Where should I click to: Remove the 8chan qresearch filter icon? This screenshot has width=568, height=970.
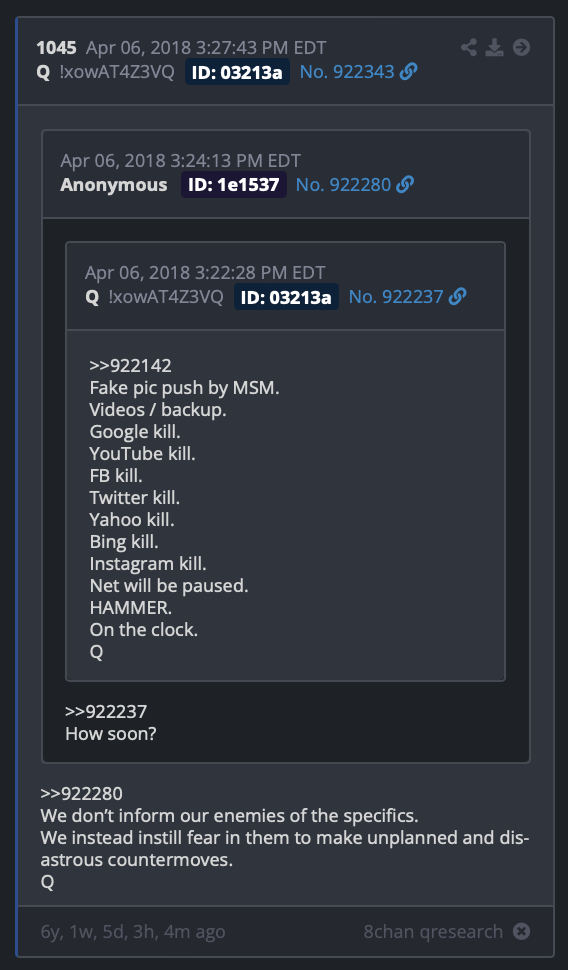point(522,931)
